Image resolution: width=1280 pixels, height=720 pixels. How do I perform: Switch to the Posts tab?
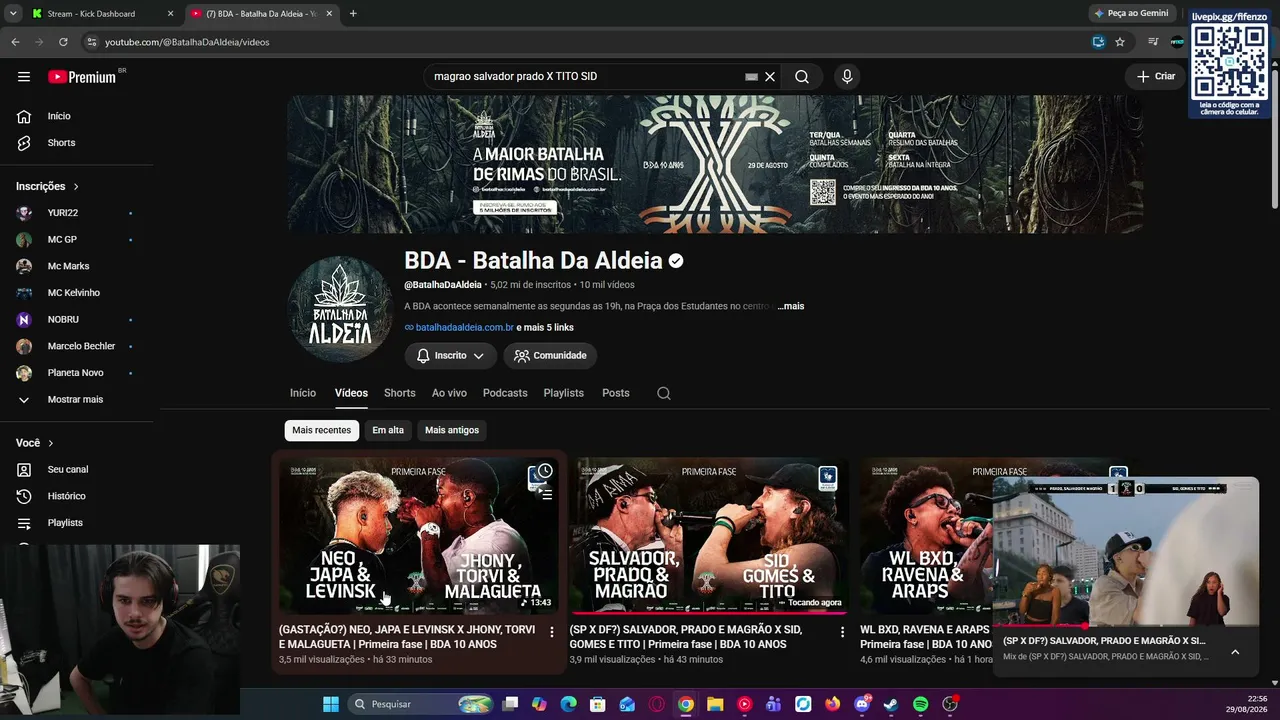pyautogui.click(x=616, y=393)
